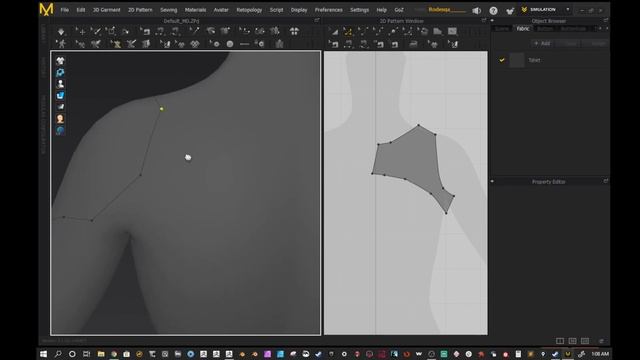Screen dimensions: 640x360
Task: Open the 2D Pattern menu
Action: (x=140, y=10)
